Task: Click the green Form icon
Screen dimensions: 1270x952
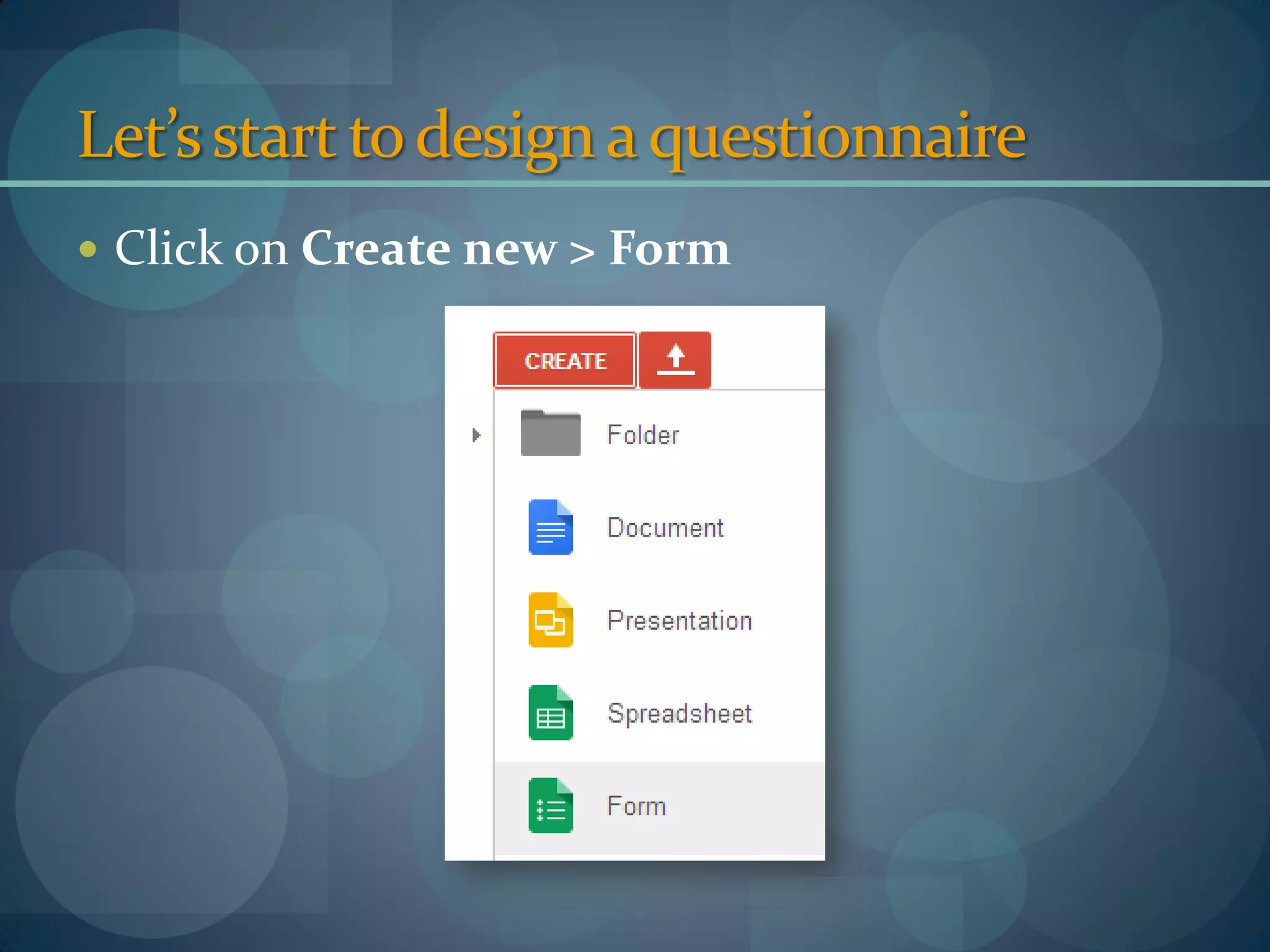Action: click(x=551, y=805)
